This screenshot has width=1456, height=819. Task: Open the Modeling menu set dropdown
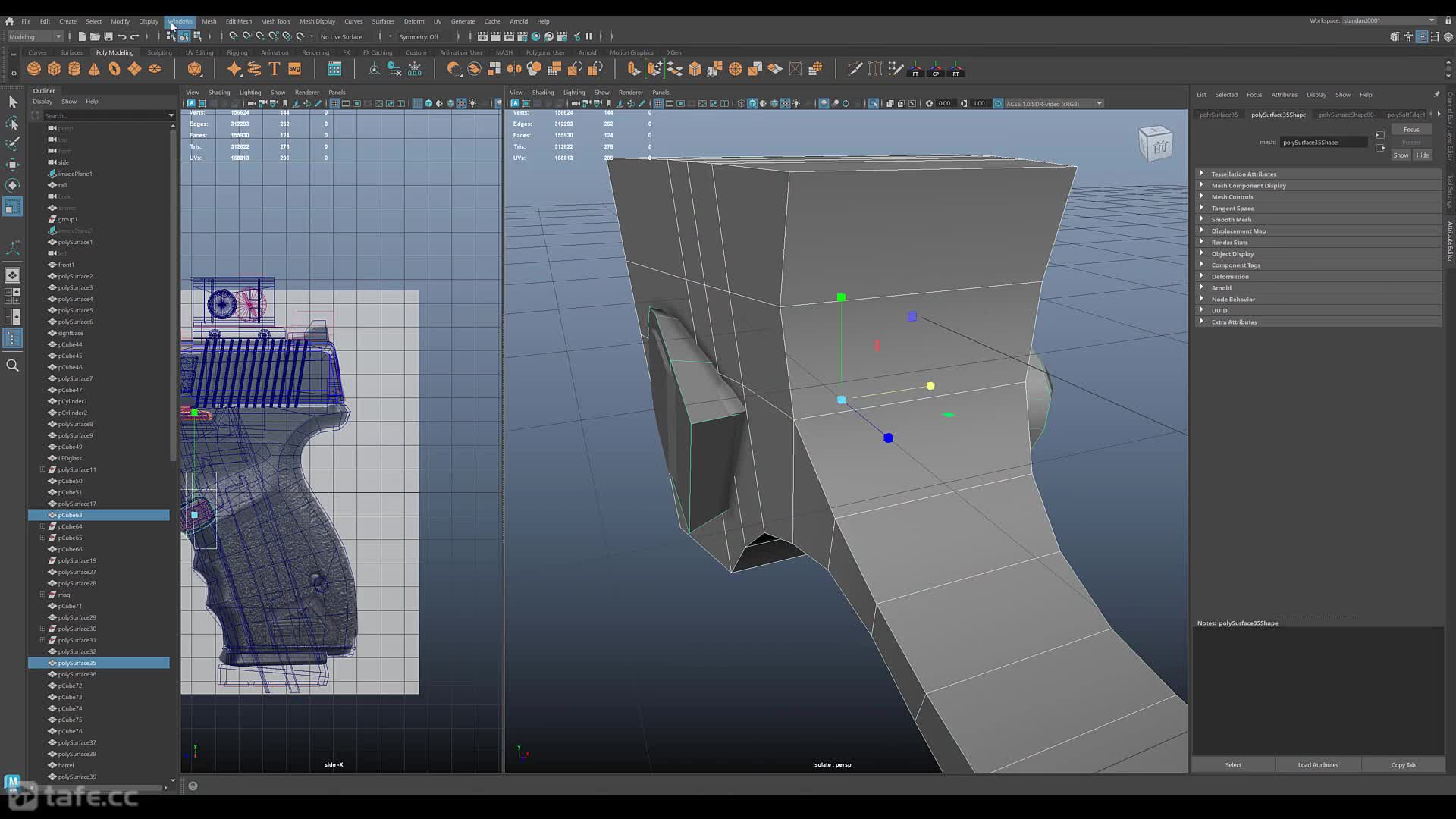click(35, 36)
